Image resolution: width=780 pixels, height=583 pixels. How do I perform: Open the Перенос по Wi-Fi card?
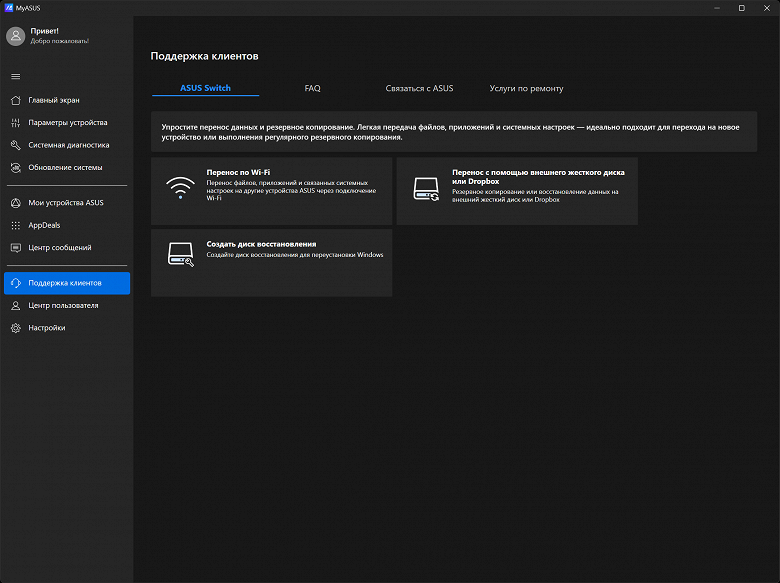271,190
